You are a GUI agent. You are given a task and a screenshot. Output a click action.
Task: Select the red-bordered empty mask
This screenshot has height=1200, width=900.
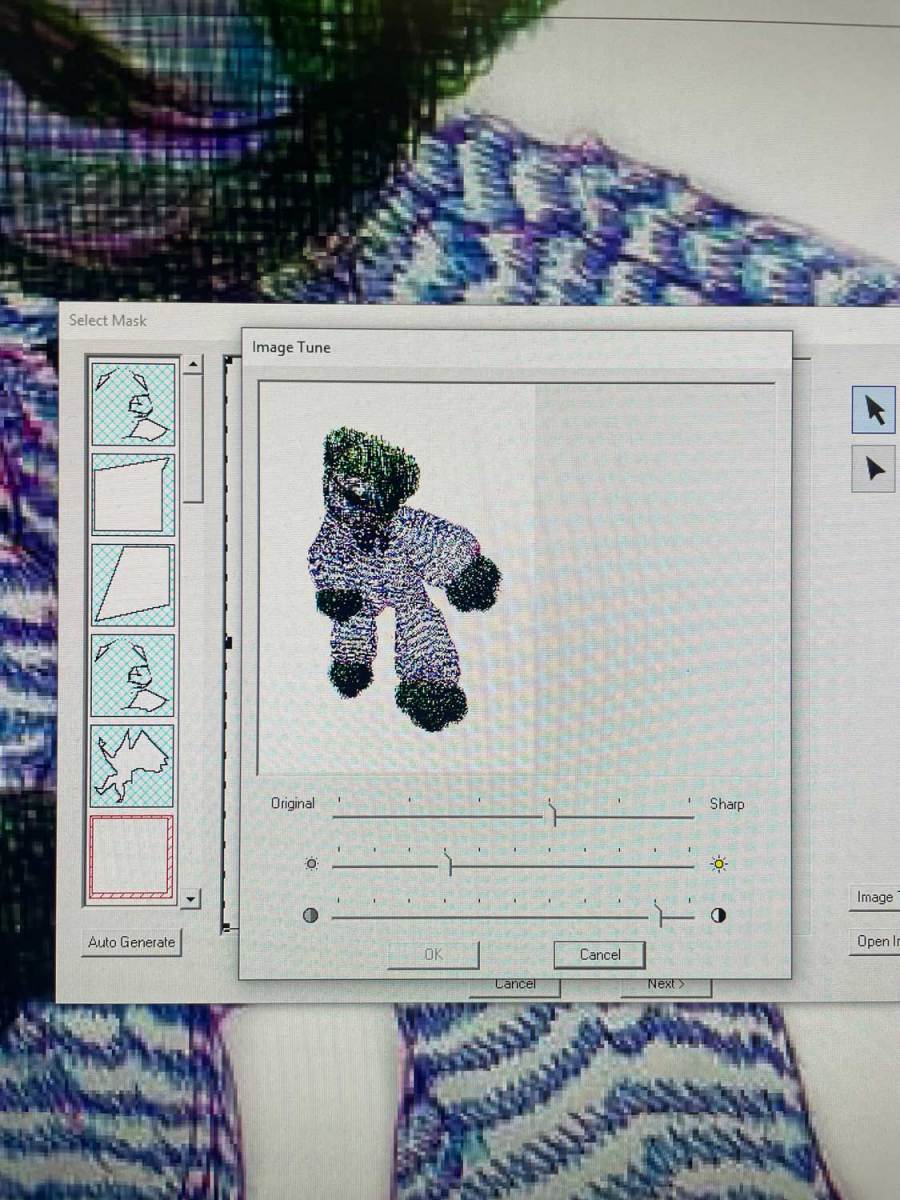tap(133, 857)
